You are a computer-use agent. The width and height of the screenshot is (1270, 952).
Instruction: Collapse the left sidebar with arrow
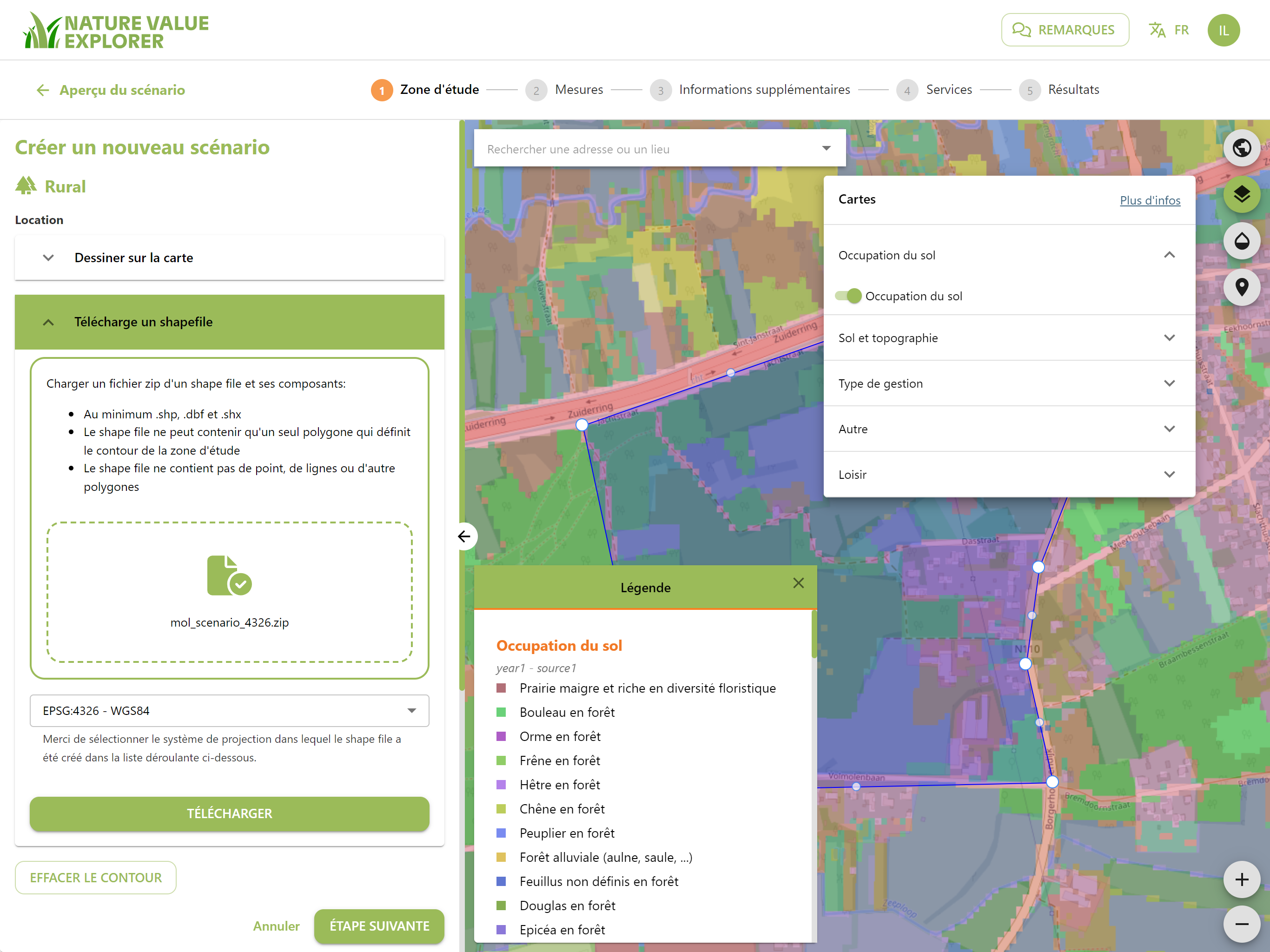pos(464,536)
